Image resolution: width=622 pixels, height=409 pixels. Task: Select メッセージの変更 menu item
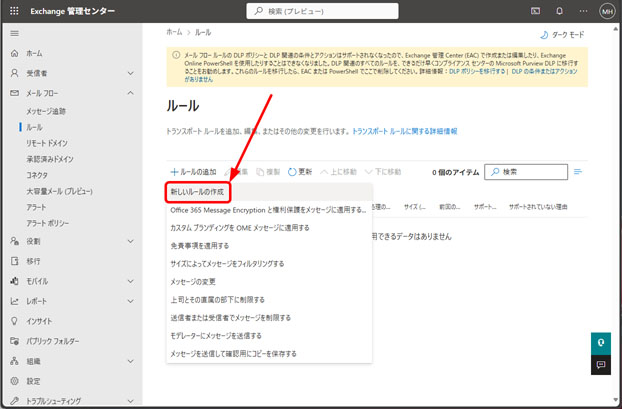pos(269,282)
